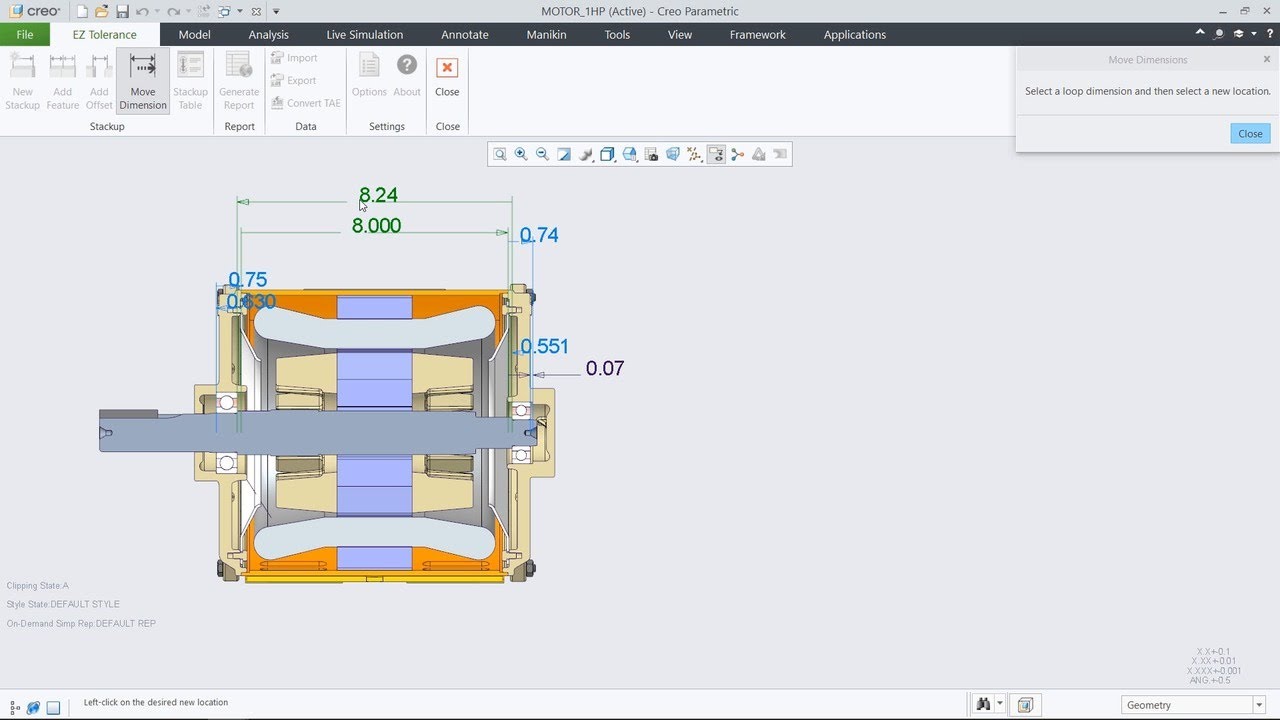
Task: Click Add Offset in the Stackup group
Action: [x=99, y=82]
